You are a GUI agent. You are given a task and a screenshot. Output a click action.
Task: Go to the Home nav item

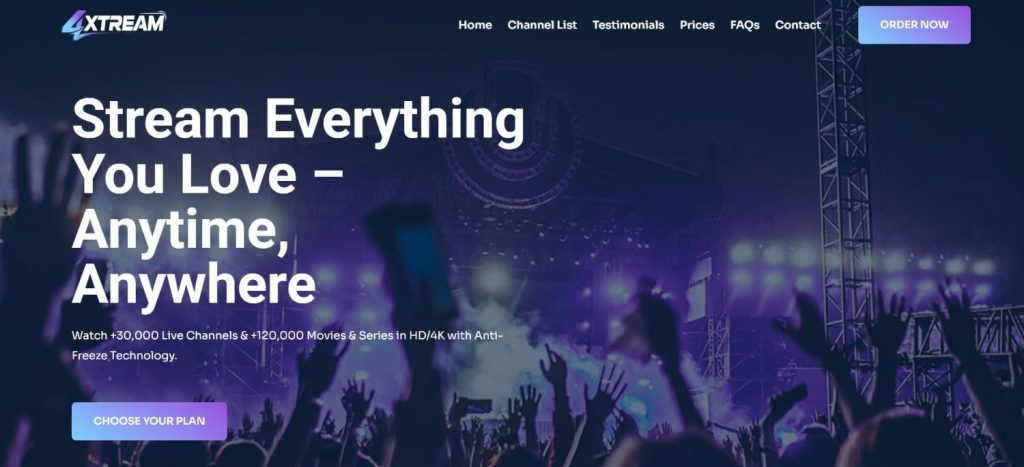tap(475, 25)
